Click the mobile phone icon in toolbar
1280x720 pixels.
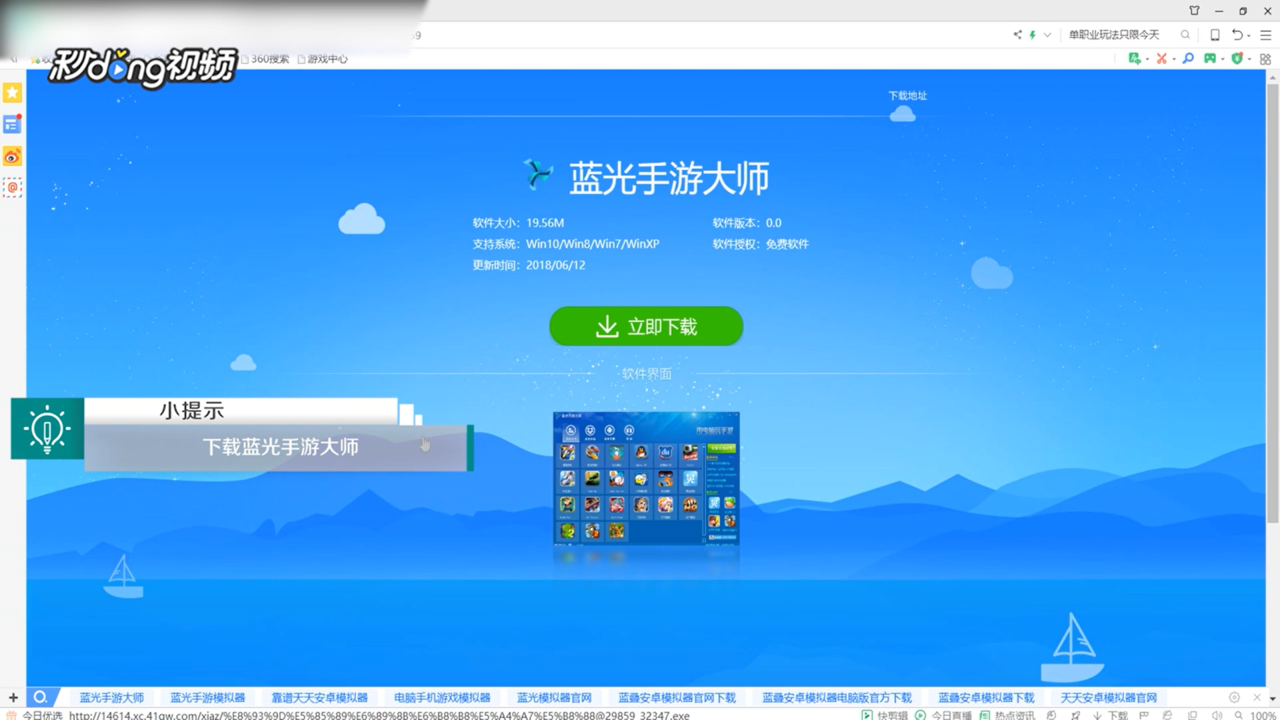(1215, 35)
